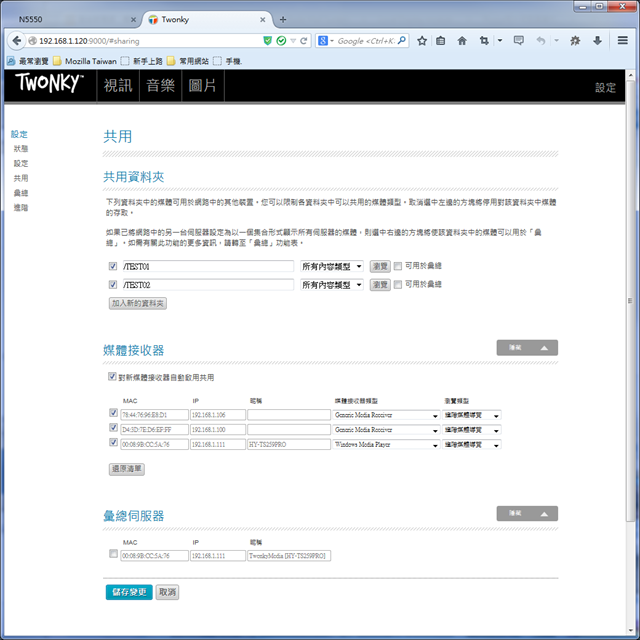Viewport: 640px width, 640px height.
Task: Uncheck receiver 192.168.1.100 checkbox
Action: (x=113, y=427)
